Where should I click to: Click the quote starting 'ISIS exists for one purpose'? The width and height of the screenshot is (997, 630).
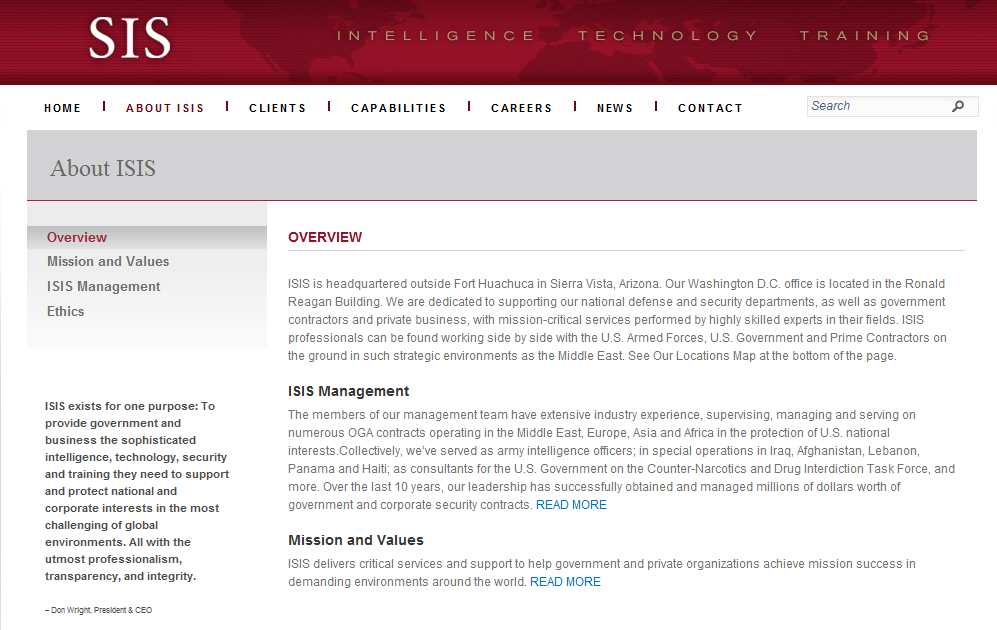click(x=137, y=491)
